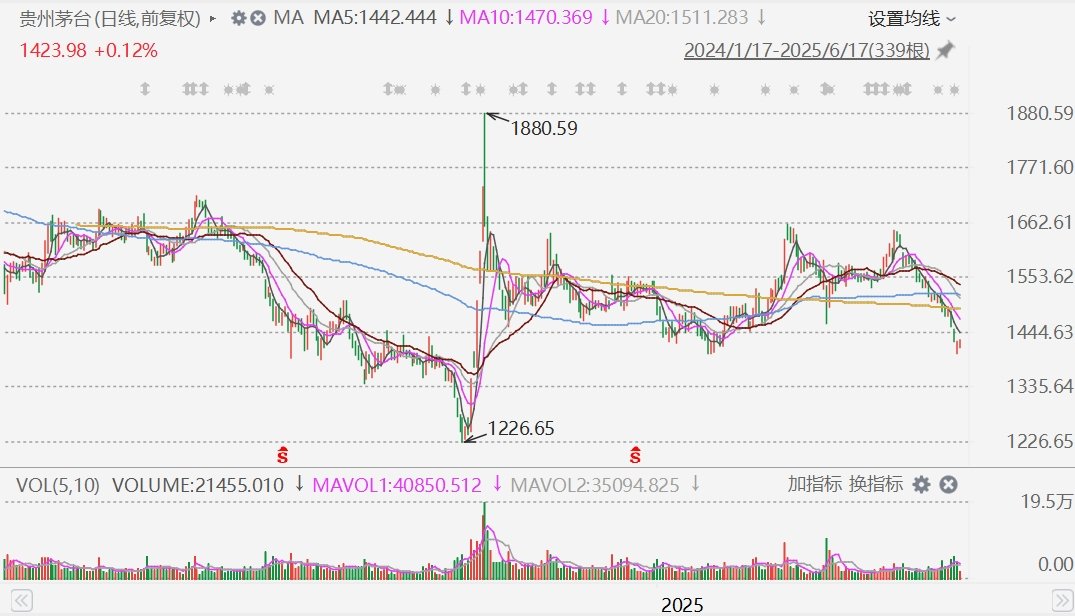1075x616 pixels.
Task: Click the 换指标 button
Action: point(875,484)
